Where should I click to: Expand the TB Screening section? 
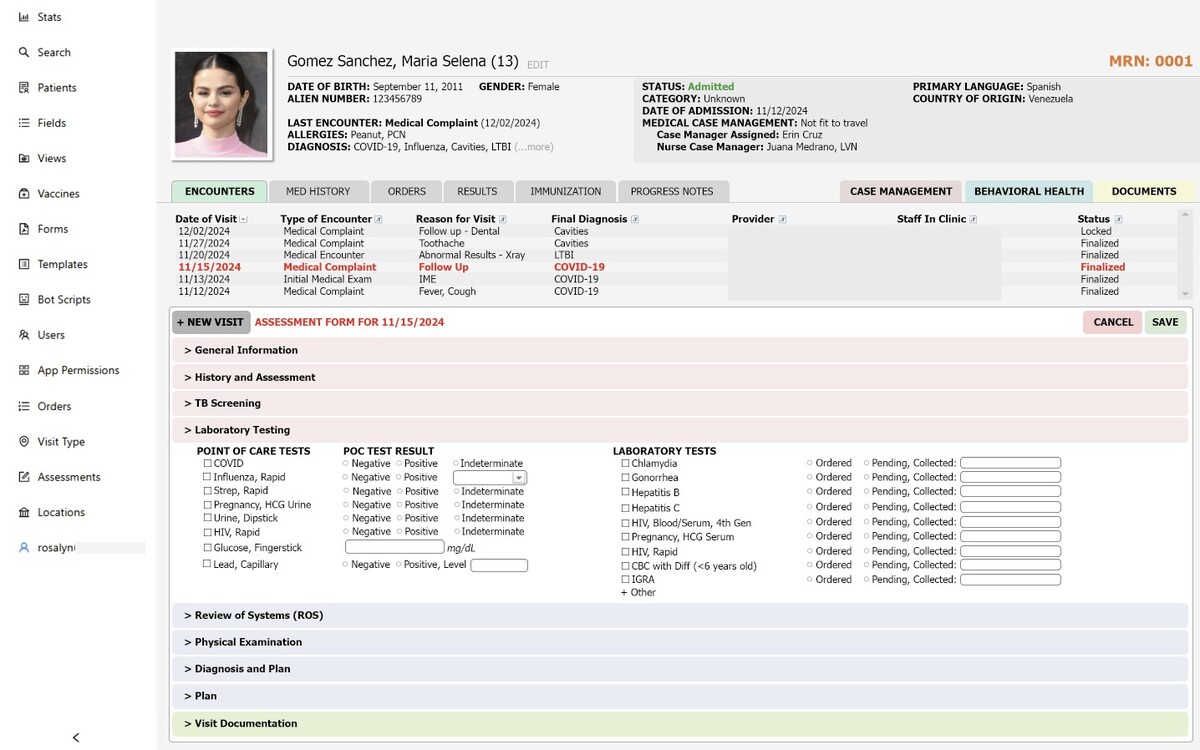pos(680,403)
